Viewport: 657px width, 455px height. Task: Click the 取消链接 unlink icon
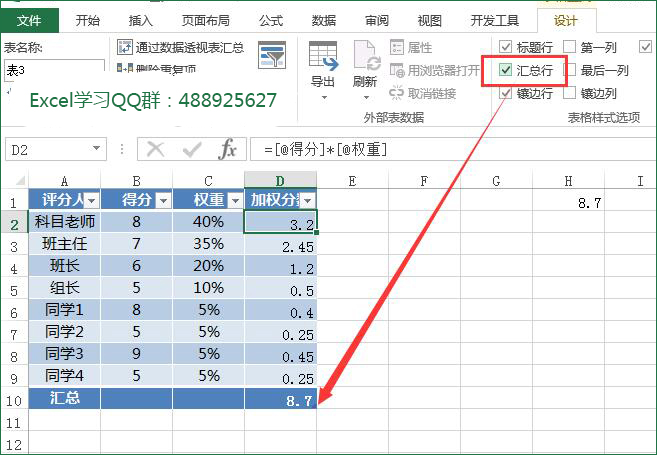396,93
